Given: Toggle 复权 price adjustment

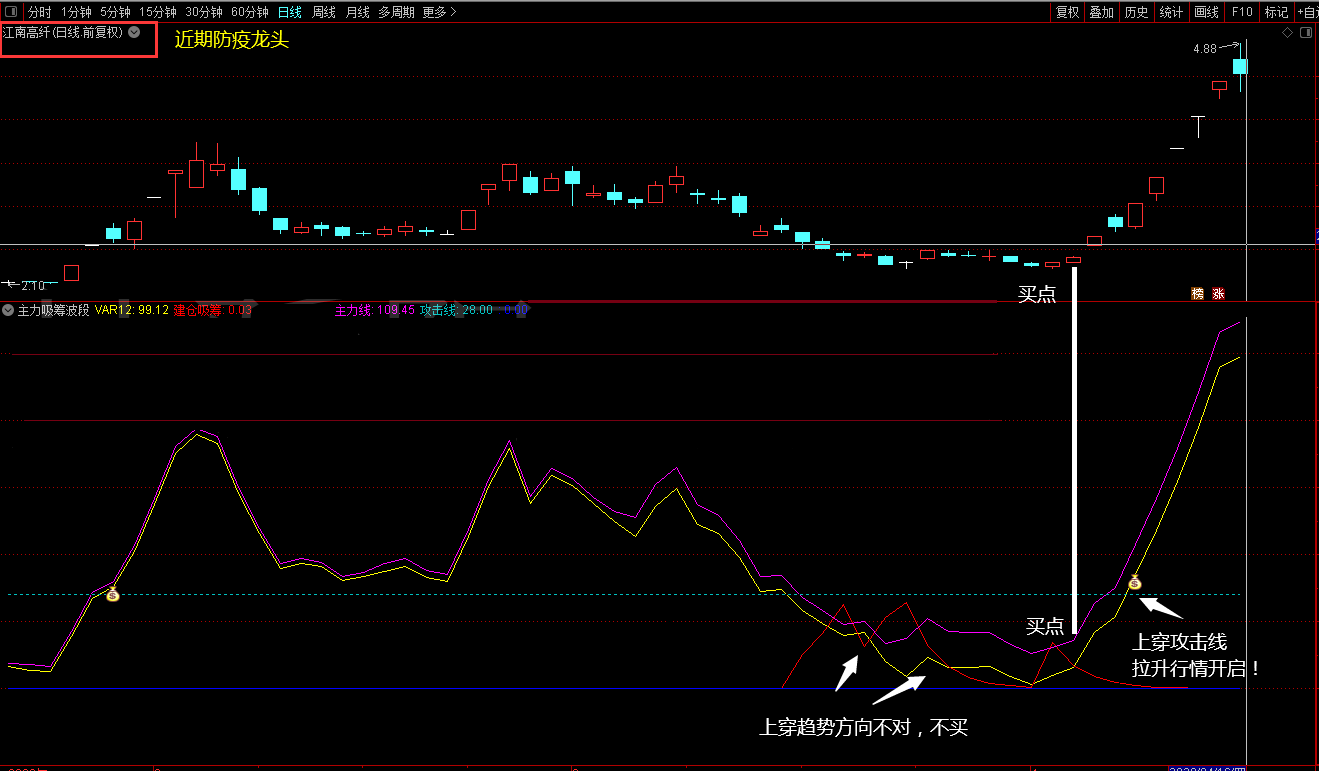Looking at the screenshot, I should (x=1068, y=12).
